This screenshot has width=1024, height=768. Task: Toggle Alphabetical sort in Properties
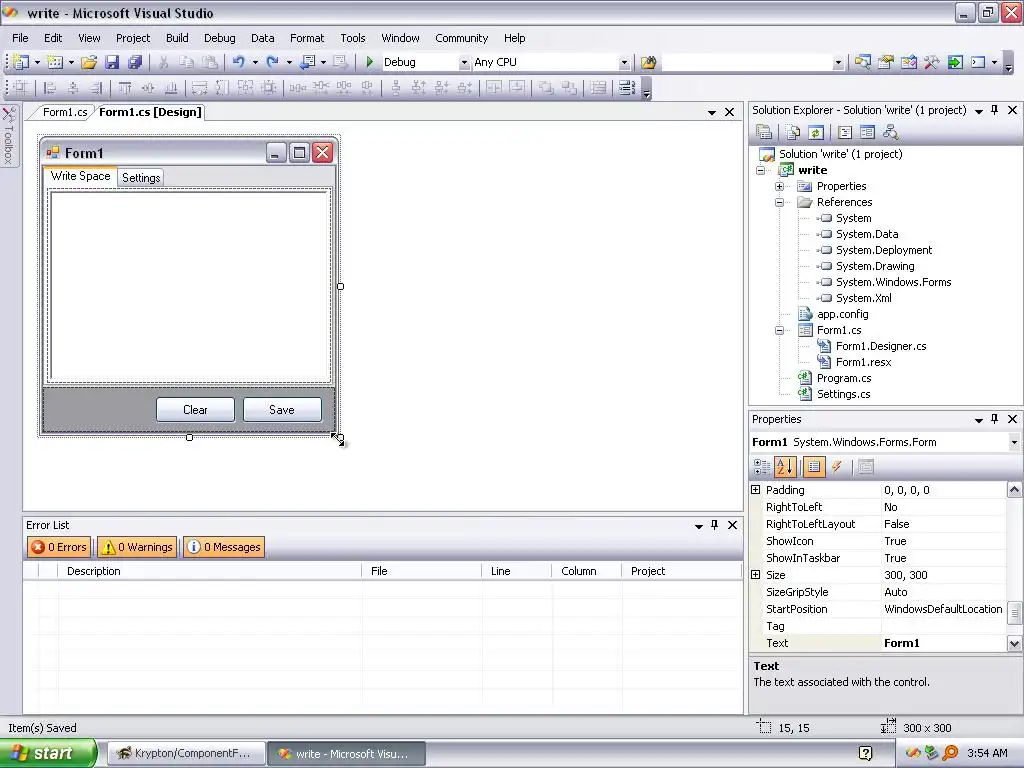(x=785, y=466)
